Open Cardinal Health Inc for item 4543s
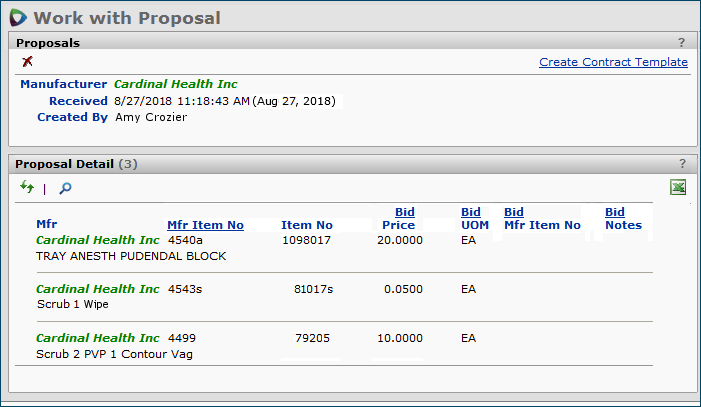This screenshot has height=407, width=701. point(97,289)
